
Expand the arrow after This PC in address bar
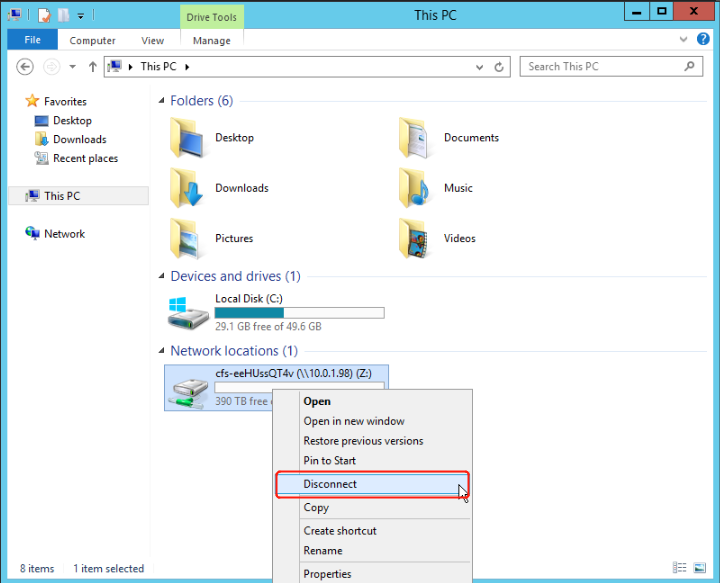pos(187,67)
